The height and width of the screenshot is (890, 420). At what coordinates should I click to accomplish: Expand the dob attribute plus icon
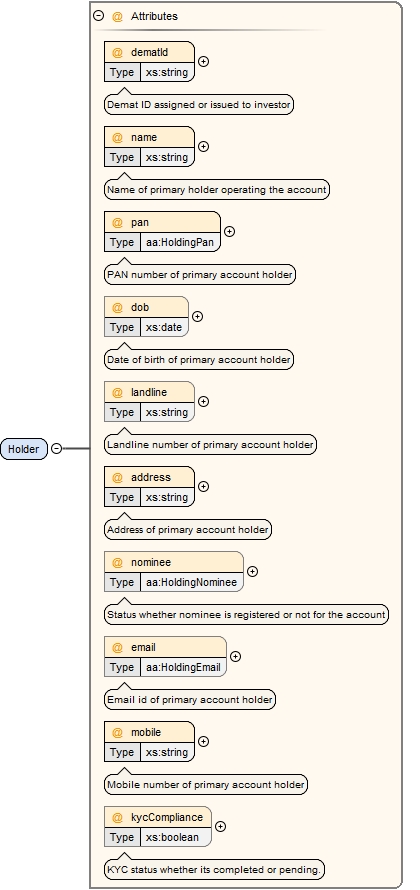[x=197, y=316]
